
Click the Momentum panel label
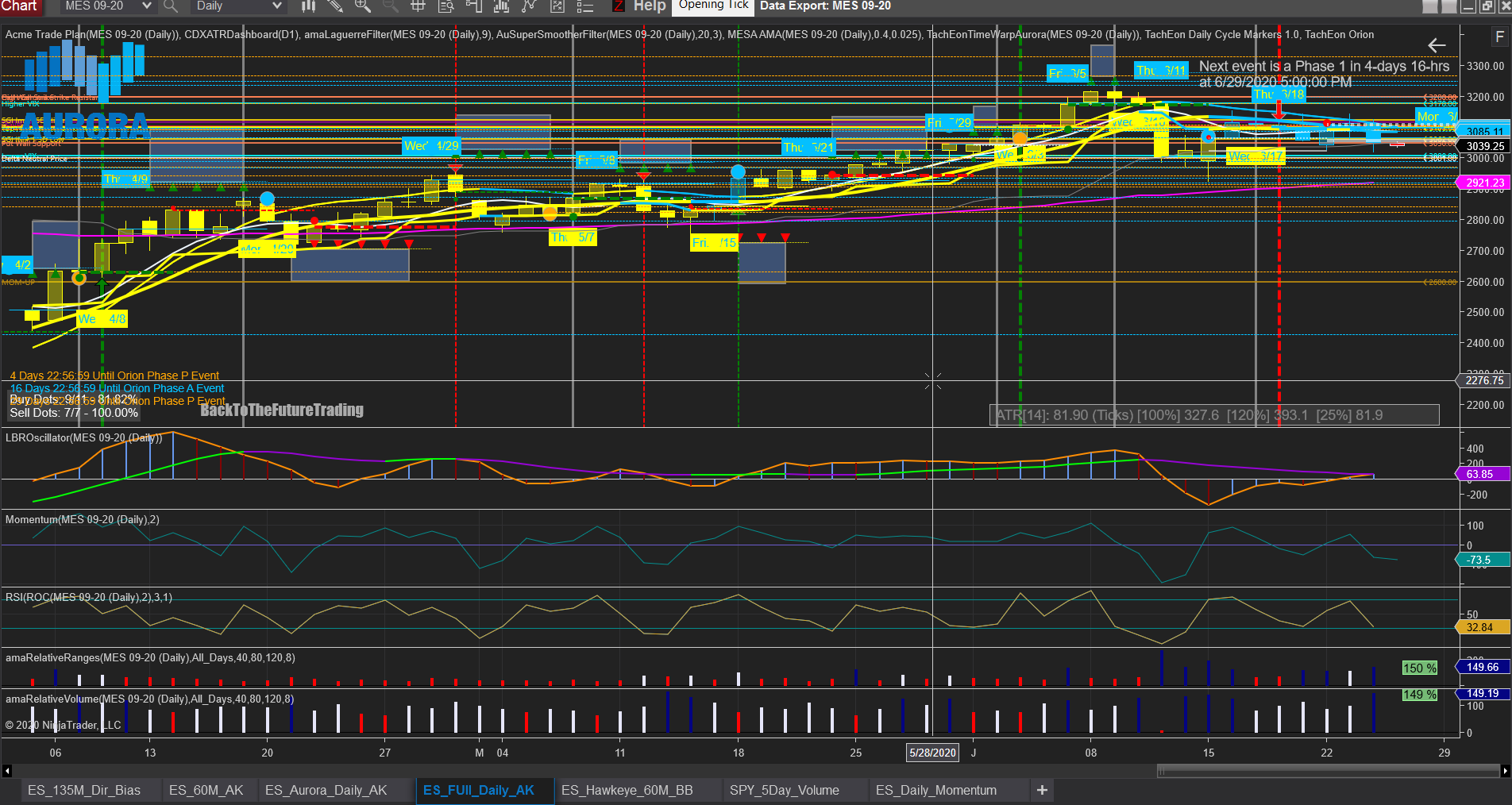point(82,519)
